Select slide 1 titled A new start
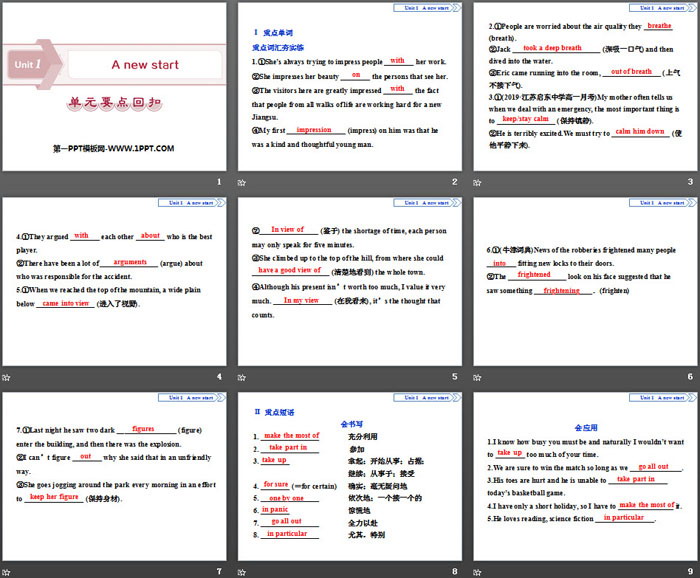 pyautogui.click(x=114, y=87)
